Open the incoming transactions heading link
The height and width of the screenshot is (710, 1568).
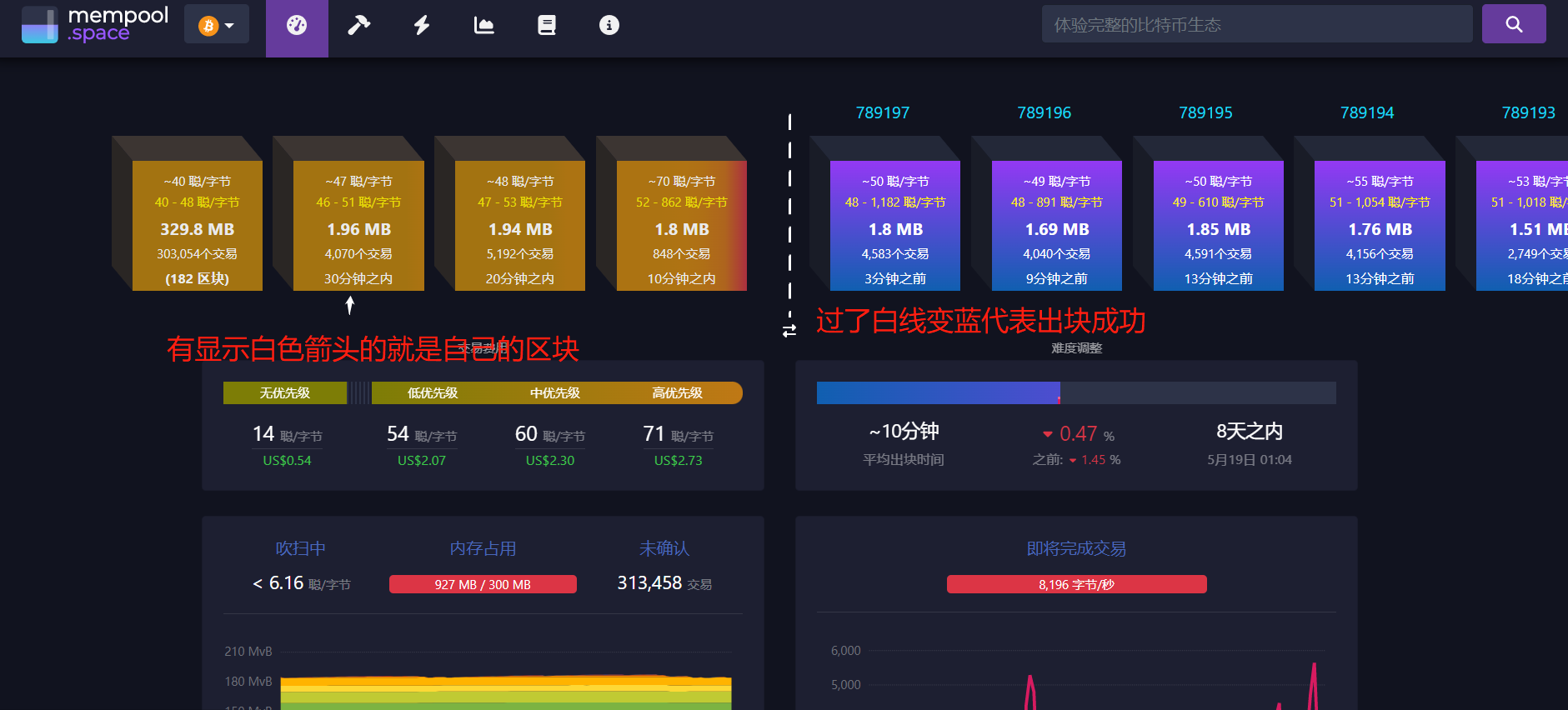[x=1076, y=548]
